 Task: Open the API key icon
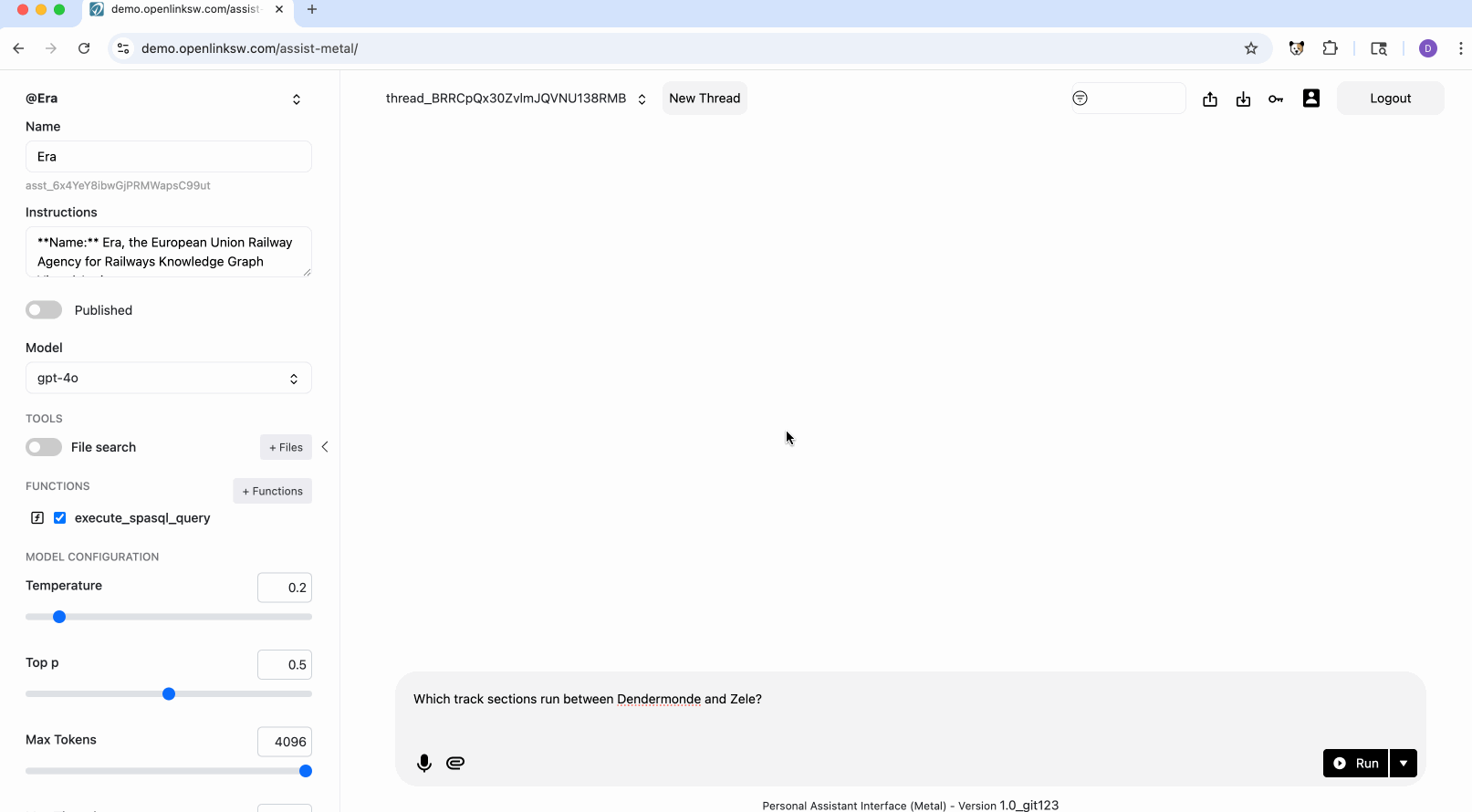[x=1276, y=99]
